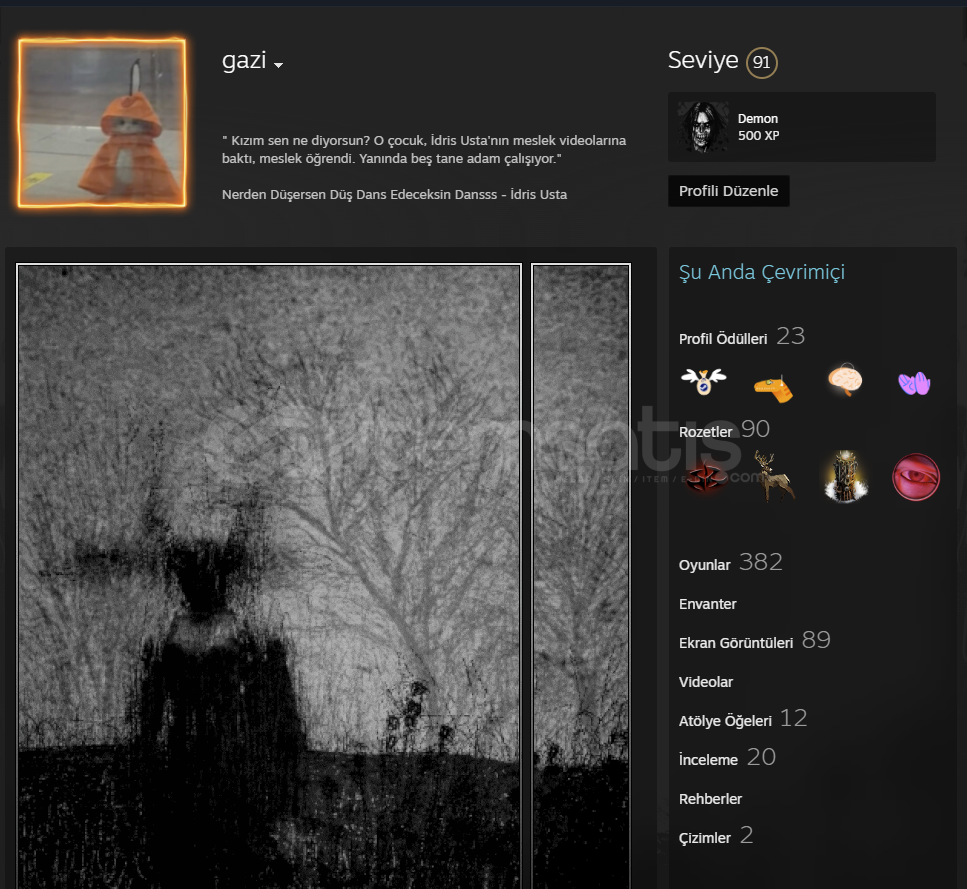Viewport: 967px width, 889px height.
Task: Open the İnceleme reviews link
Action: [708, 760]
